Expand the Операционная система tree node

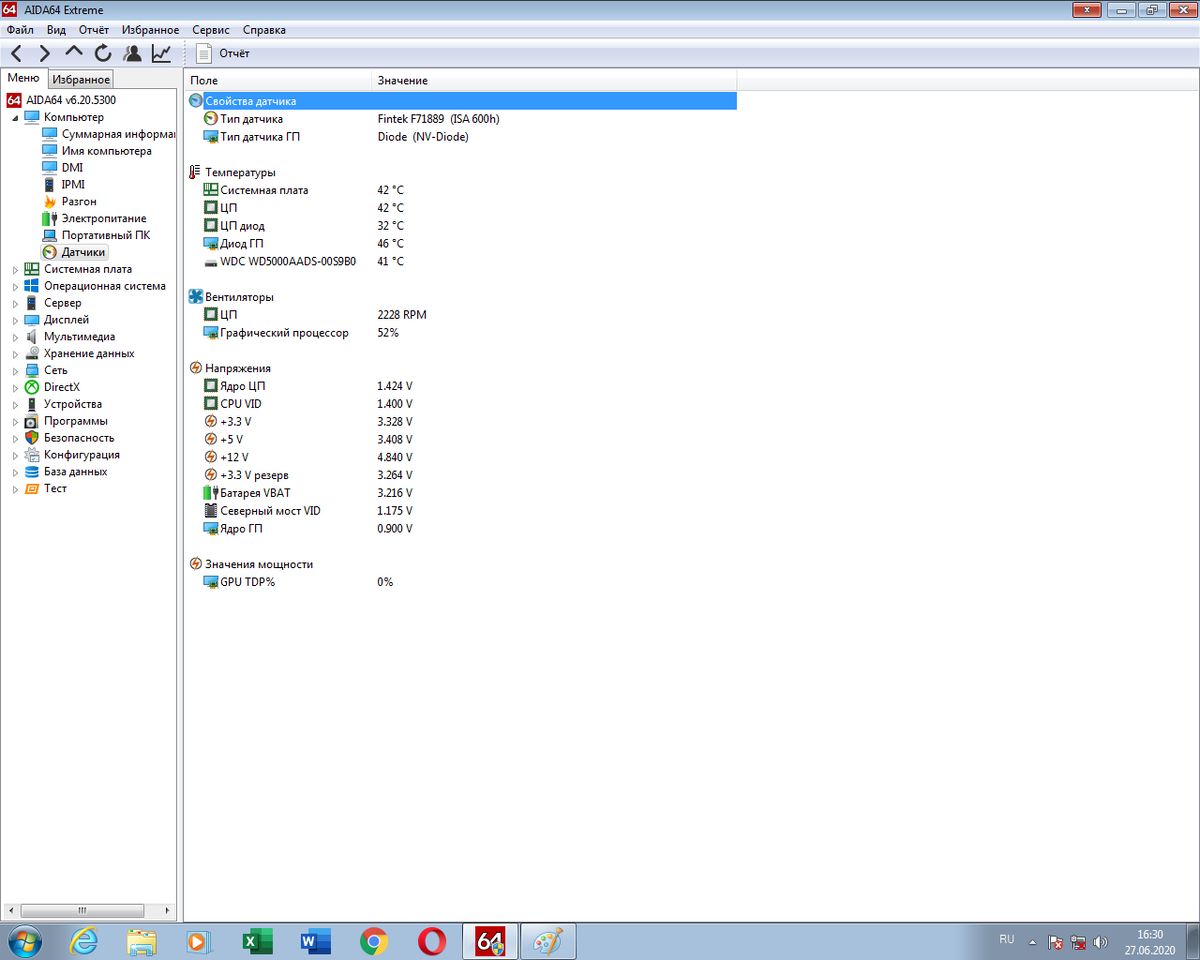pos(15,286)
